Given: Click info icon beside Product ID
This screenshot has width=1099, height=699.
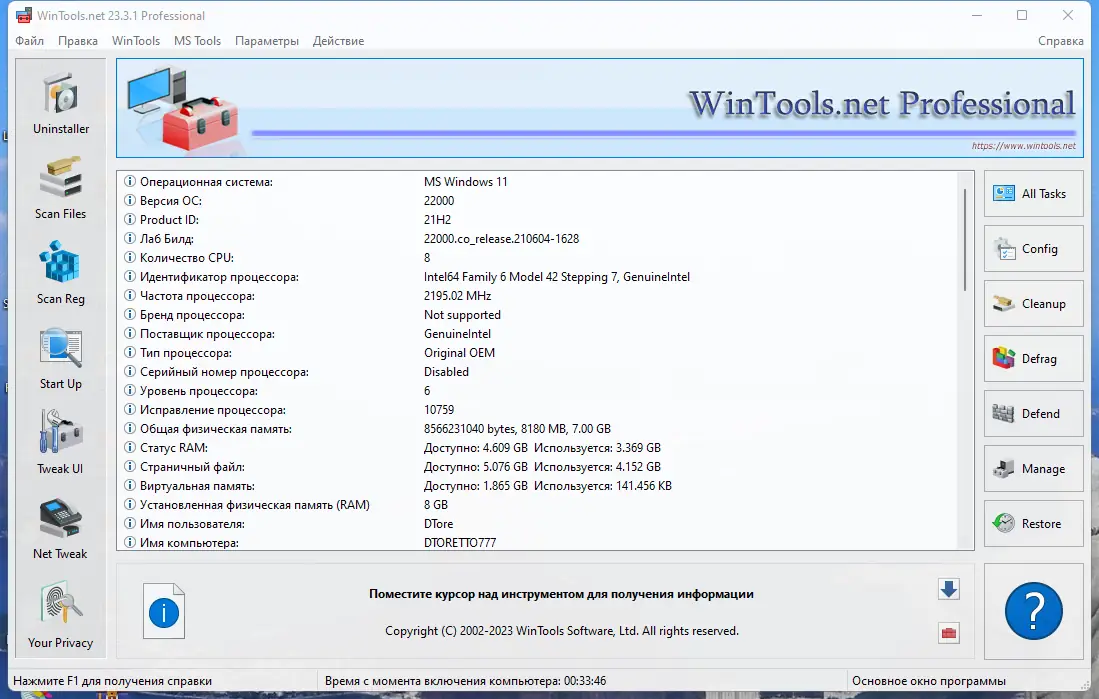Looking at the screenshot, I should click(x=130, y=219).
